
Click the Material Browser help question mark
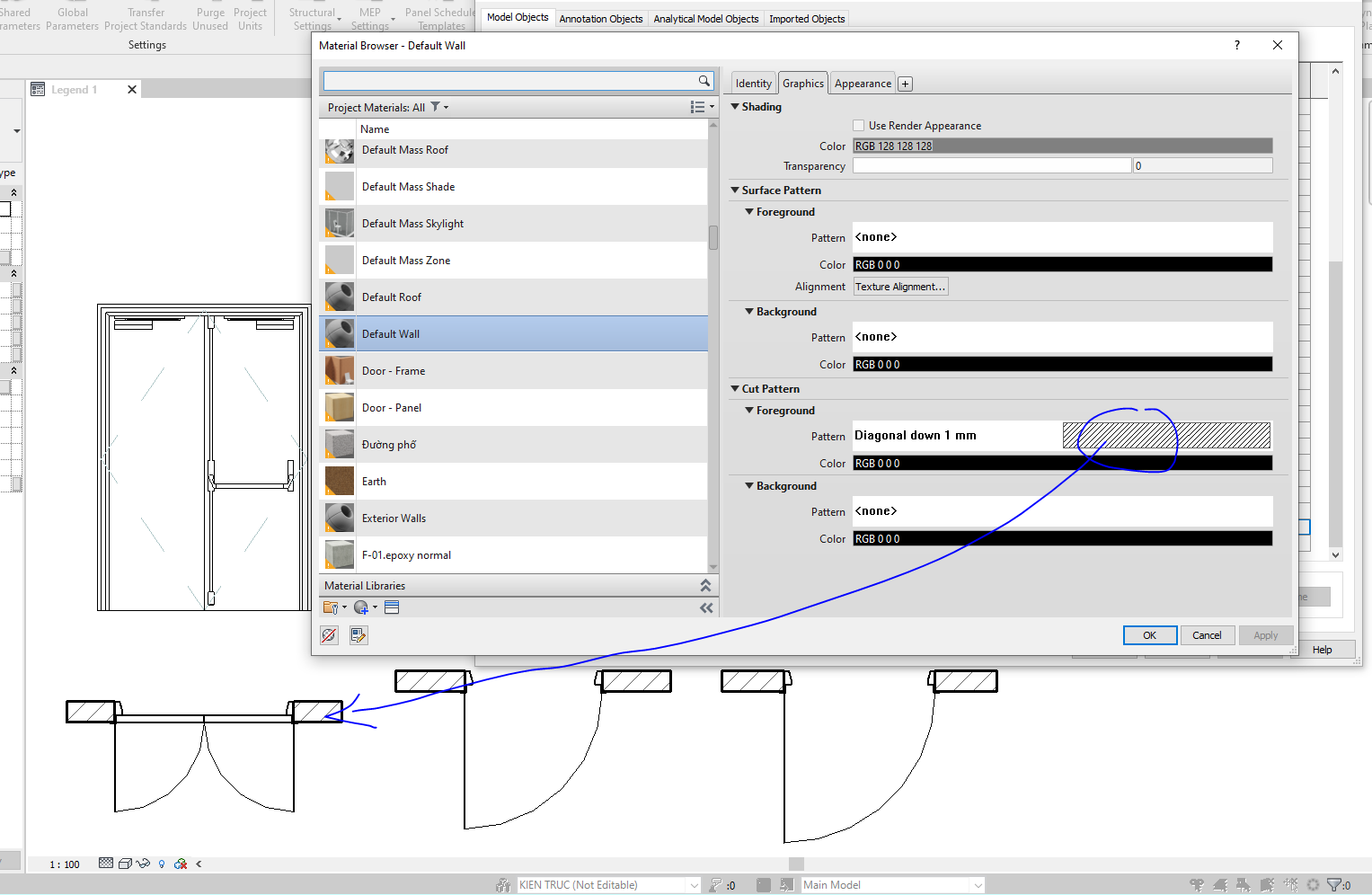[1237, 45]
